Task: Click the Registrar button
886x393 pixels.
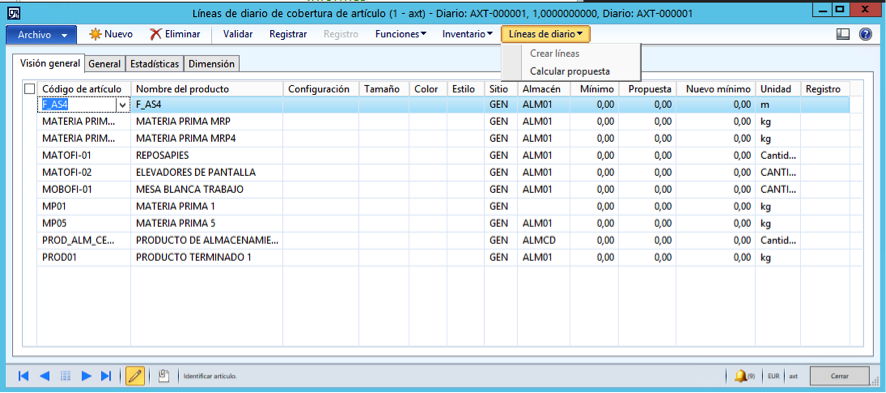Action: 288,34
